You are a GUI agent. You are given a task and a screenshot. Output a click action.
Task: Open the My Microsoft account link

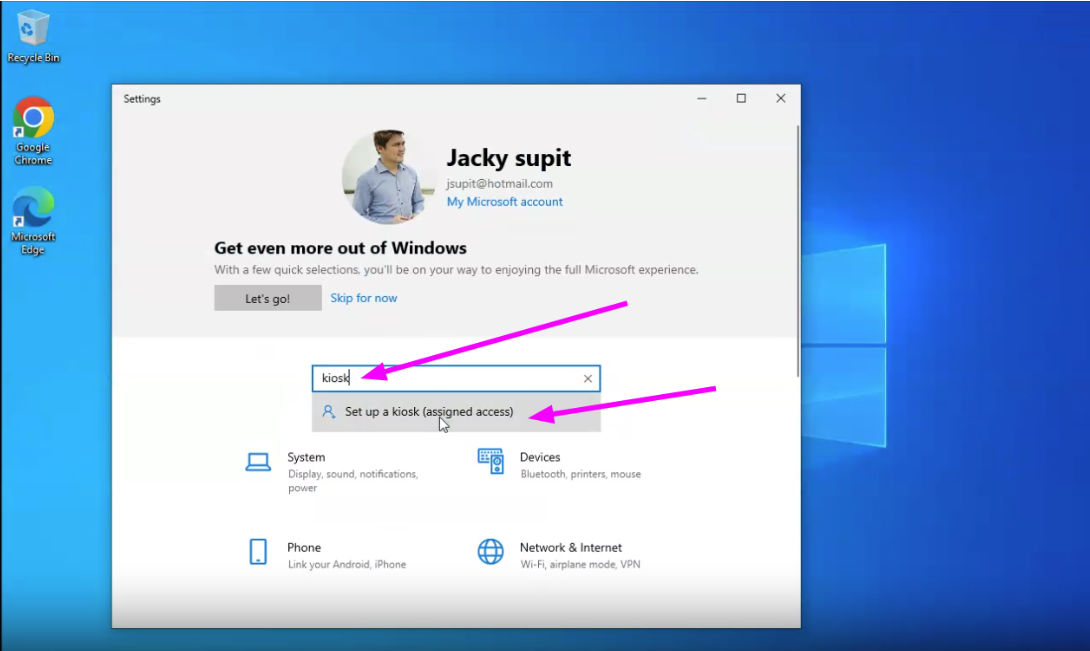tap(504, 202)
